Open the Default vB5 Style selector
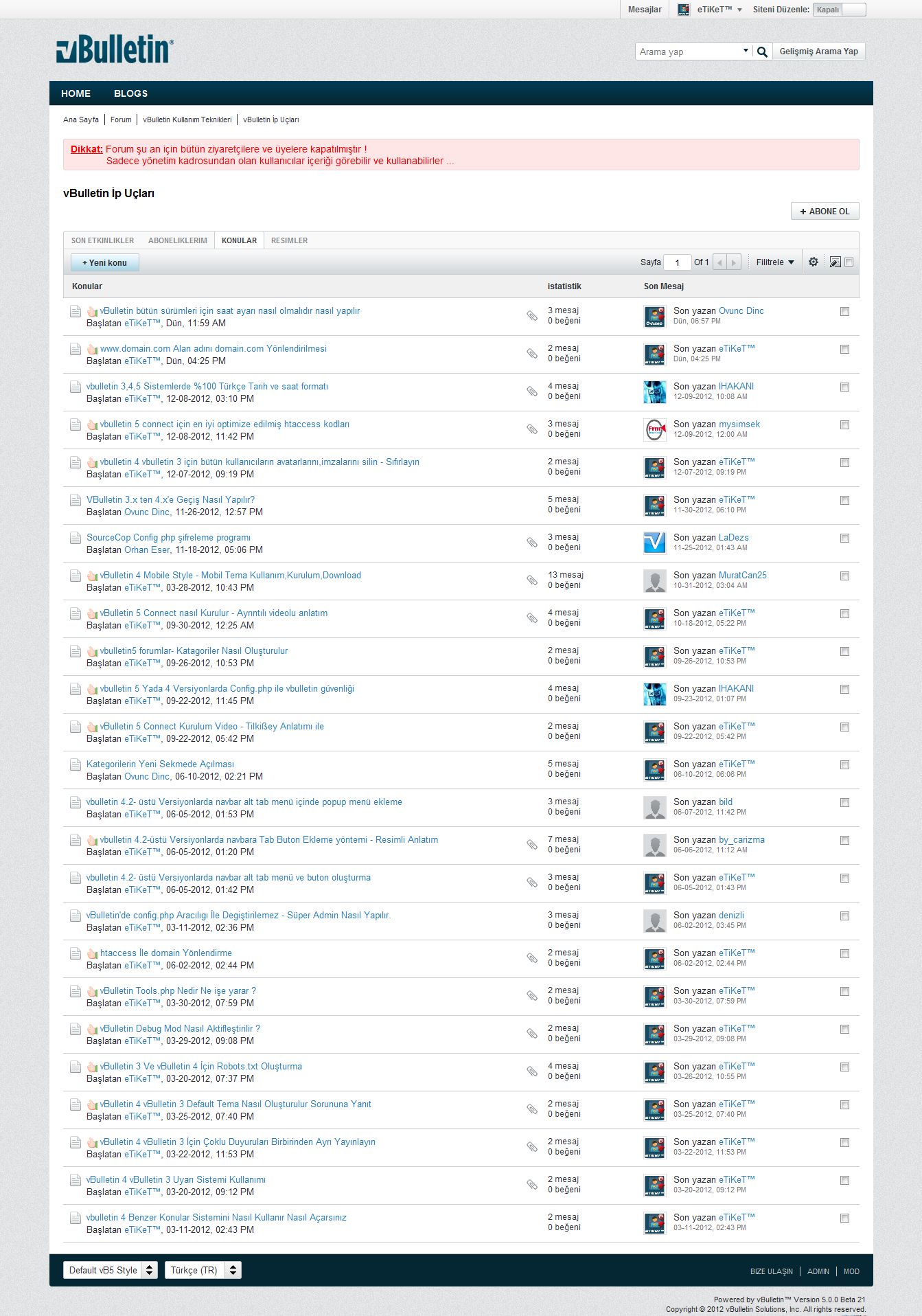Image resolution: width=922 pixels, height=1316 pixels. (x=110, y=1270)
